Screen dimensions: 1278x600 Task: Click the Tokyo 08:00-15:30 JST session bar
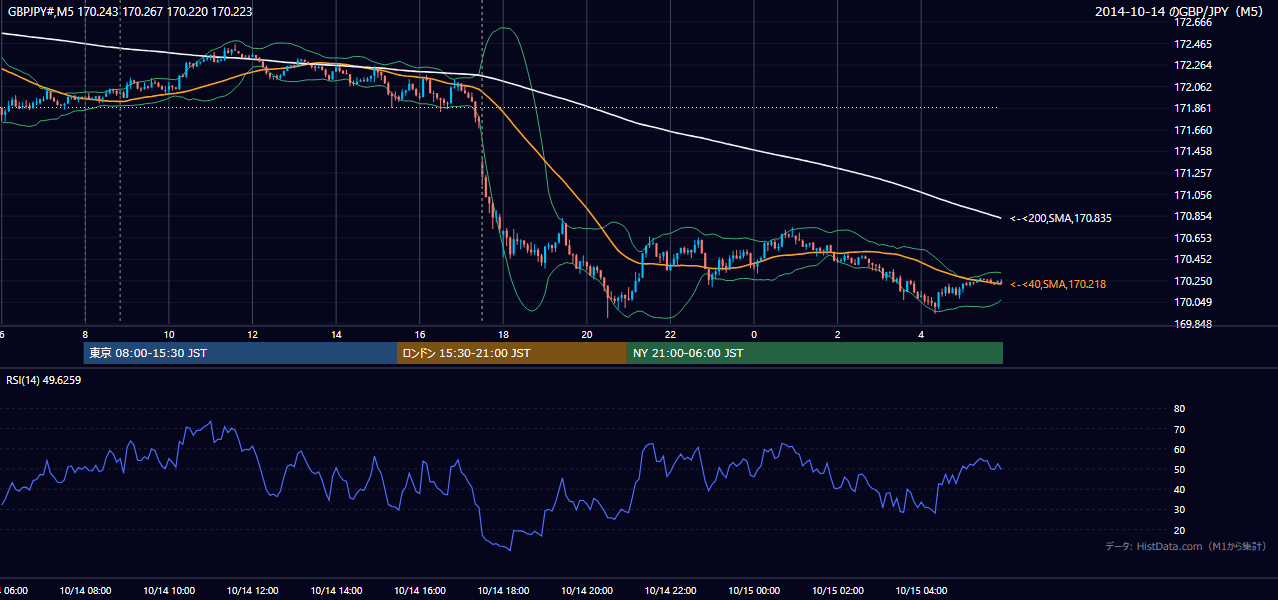coord(241,353)
